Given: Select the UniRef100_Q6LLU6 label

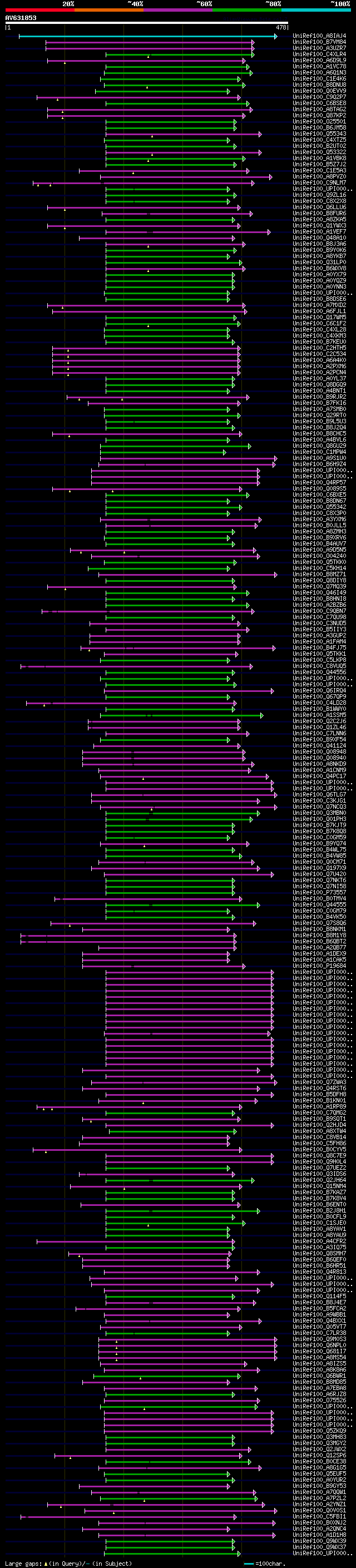Looking at the screenshot, I should (319, 207).
